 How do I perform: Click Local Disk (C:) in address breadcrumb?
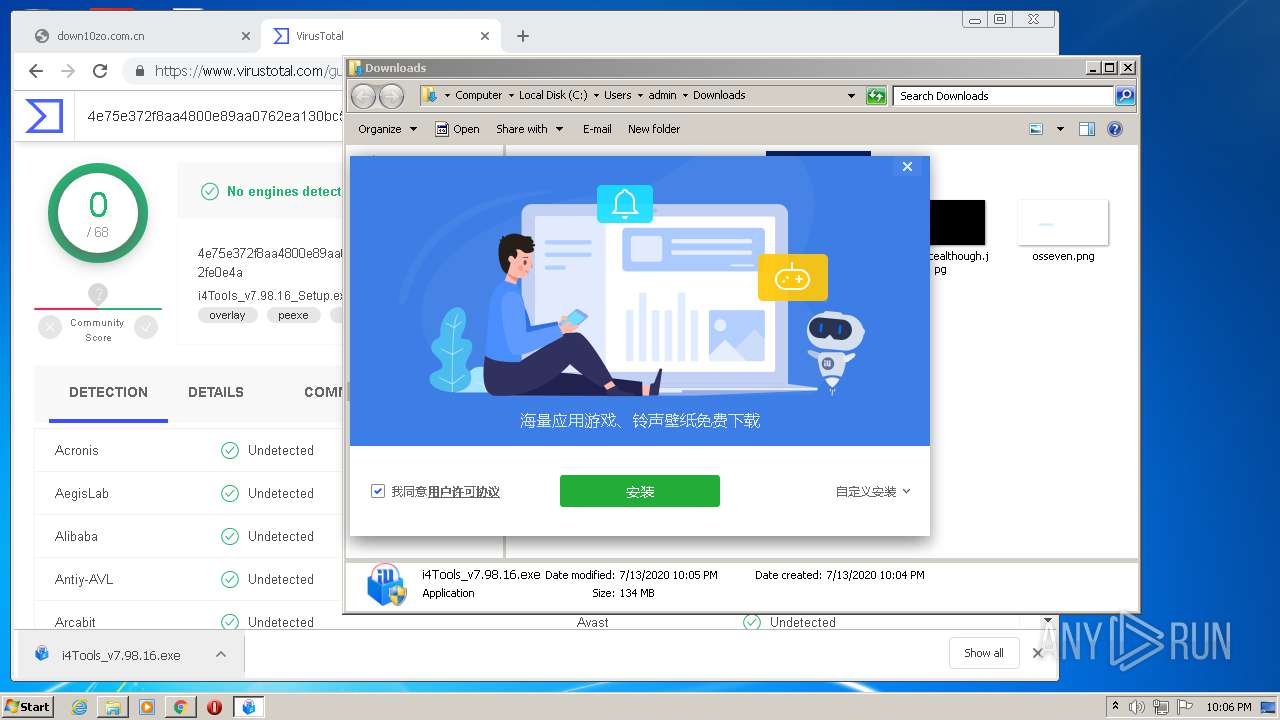click(x=553, y=96)
